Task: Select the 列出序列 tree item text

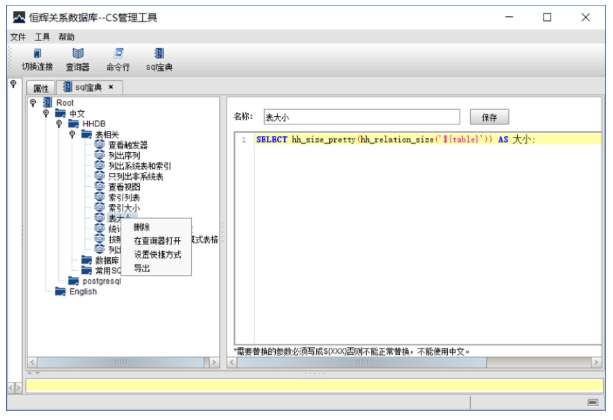Action: (x=124, y=156)
